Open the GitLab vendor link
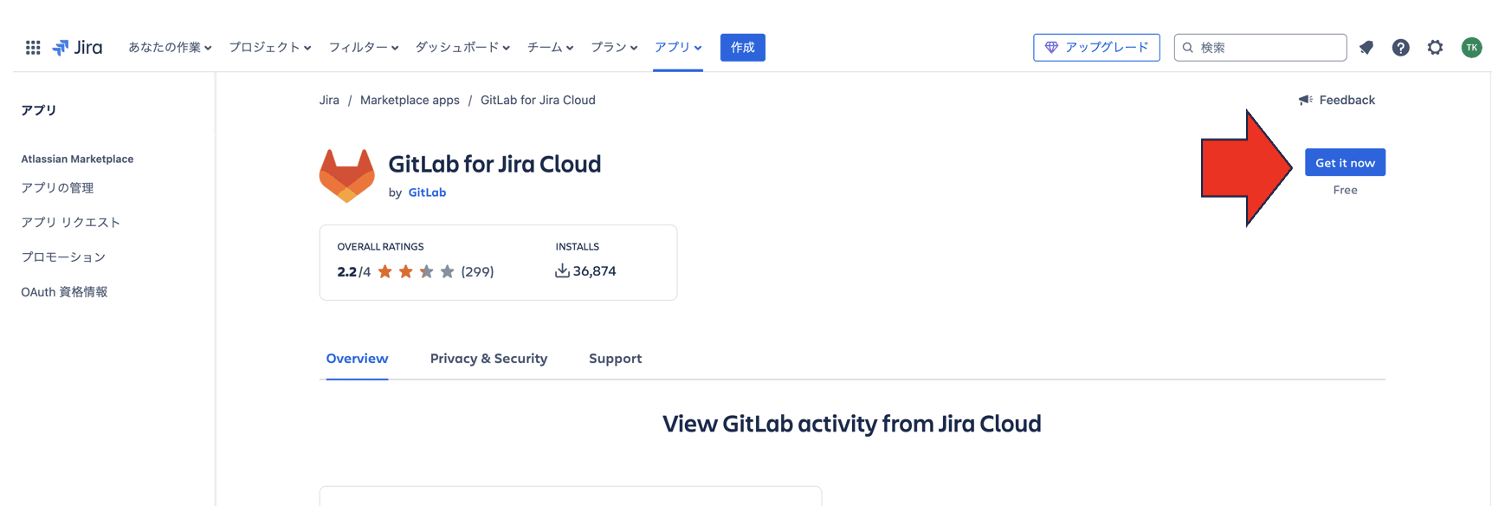This screenshot has height=530, width=1502. (427, 192)
